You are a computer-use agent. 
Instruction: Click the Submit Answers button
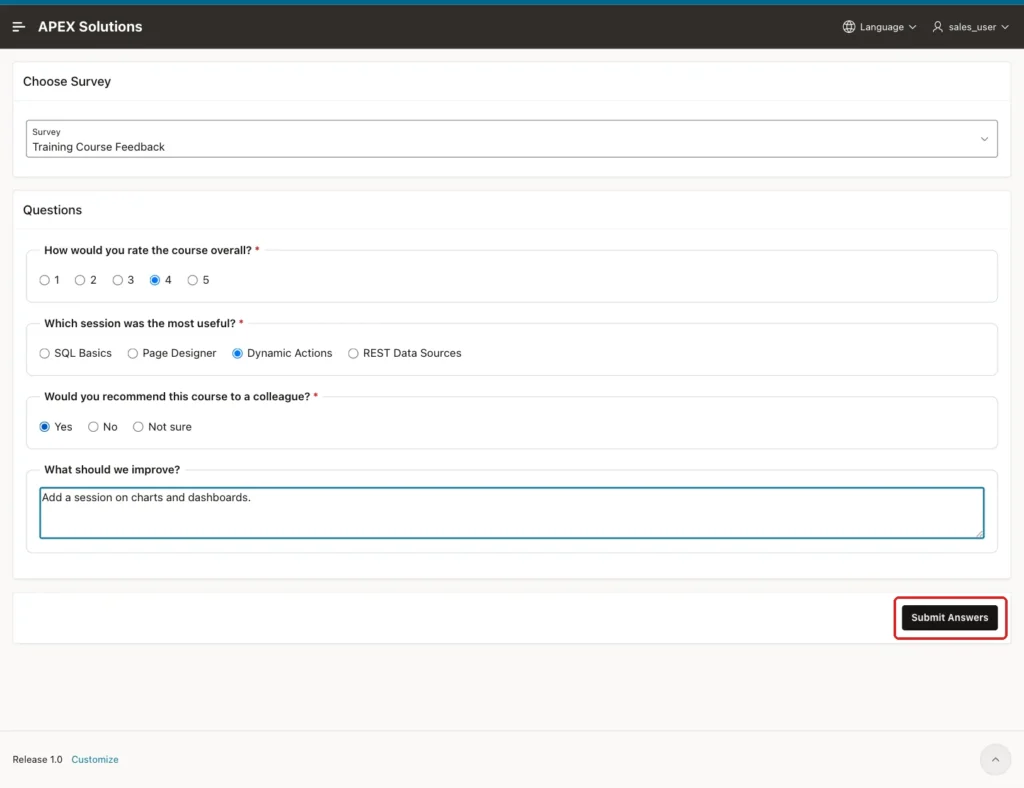pos(950,618)
